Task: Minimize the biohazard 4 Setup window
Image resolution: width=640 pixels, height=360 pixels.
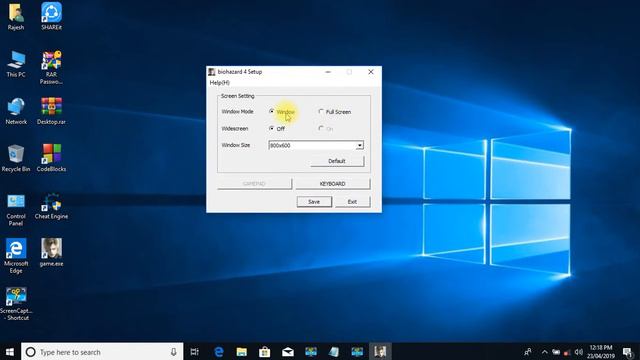Action: tap(328, 72)
